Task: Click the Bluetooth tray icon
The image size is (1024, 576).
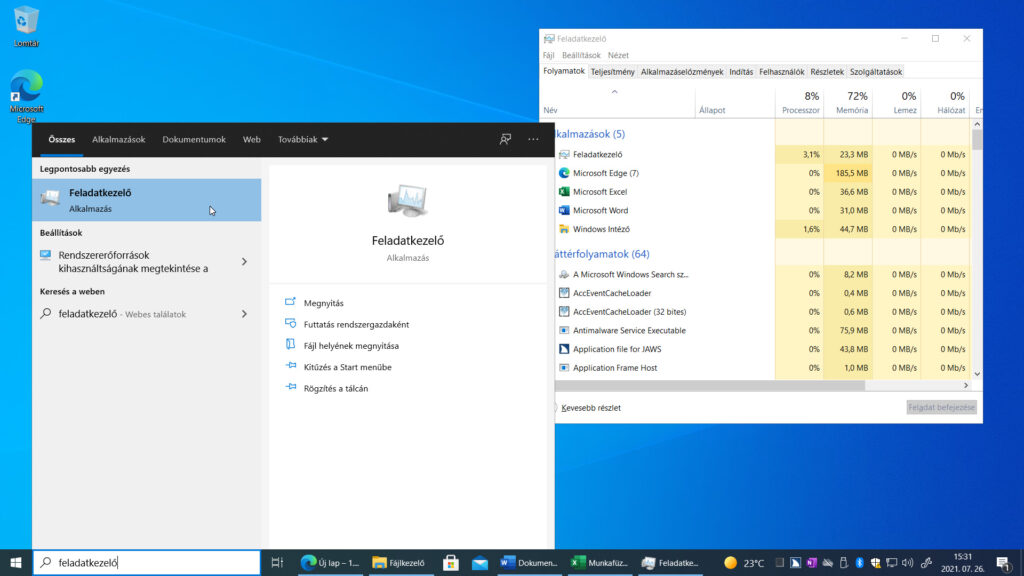Action: [x=859, y=562]
